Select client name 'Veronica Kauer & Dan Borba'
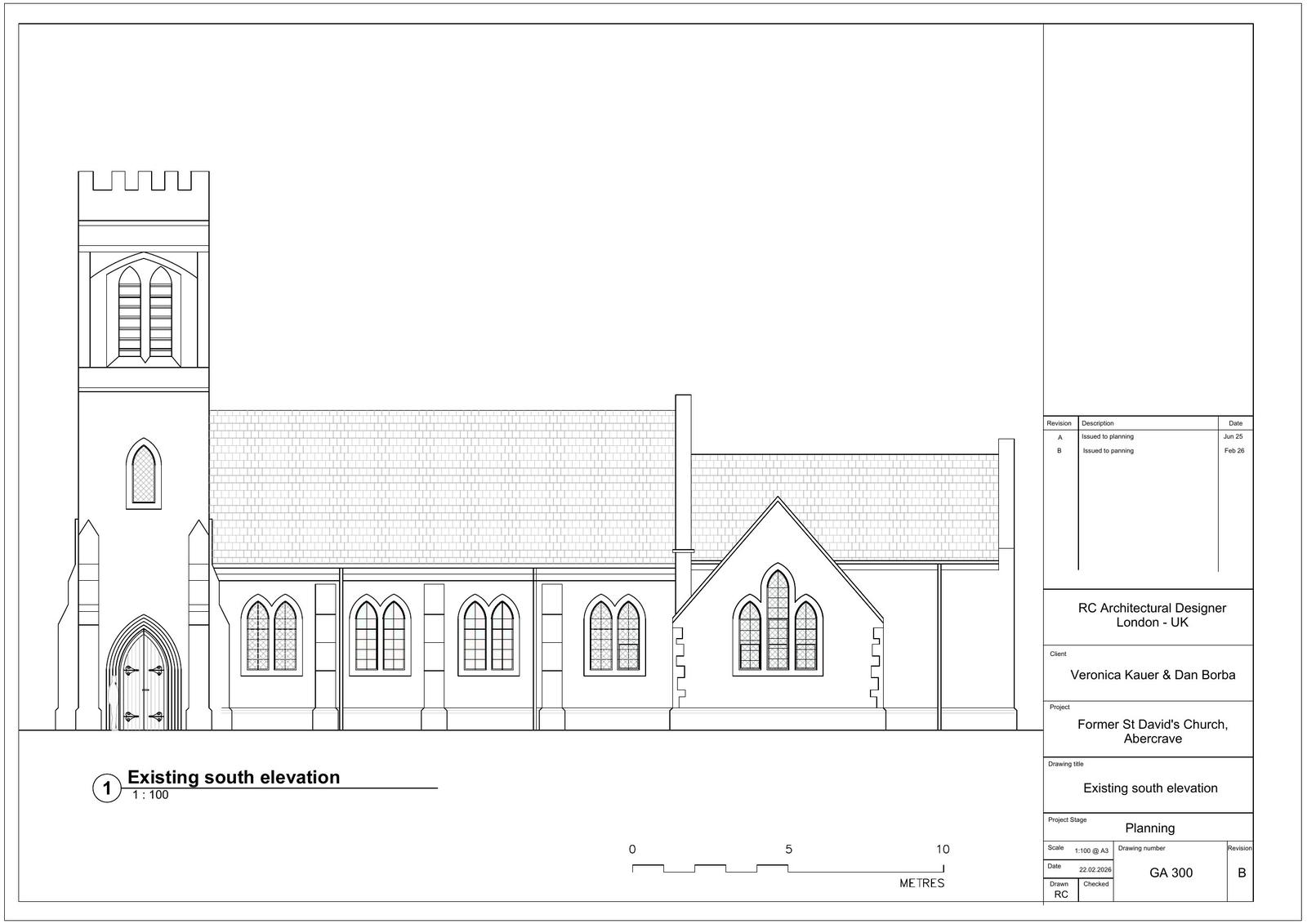This screenshot has height=924, width=1307. coord(1152,675)
